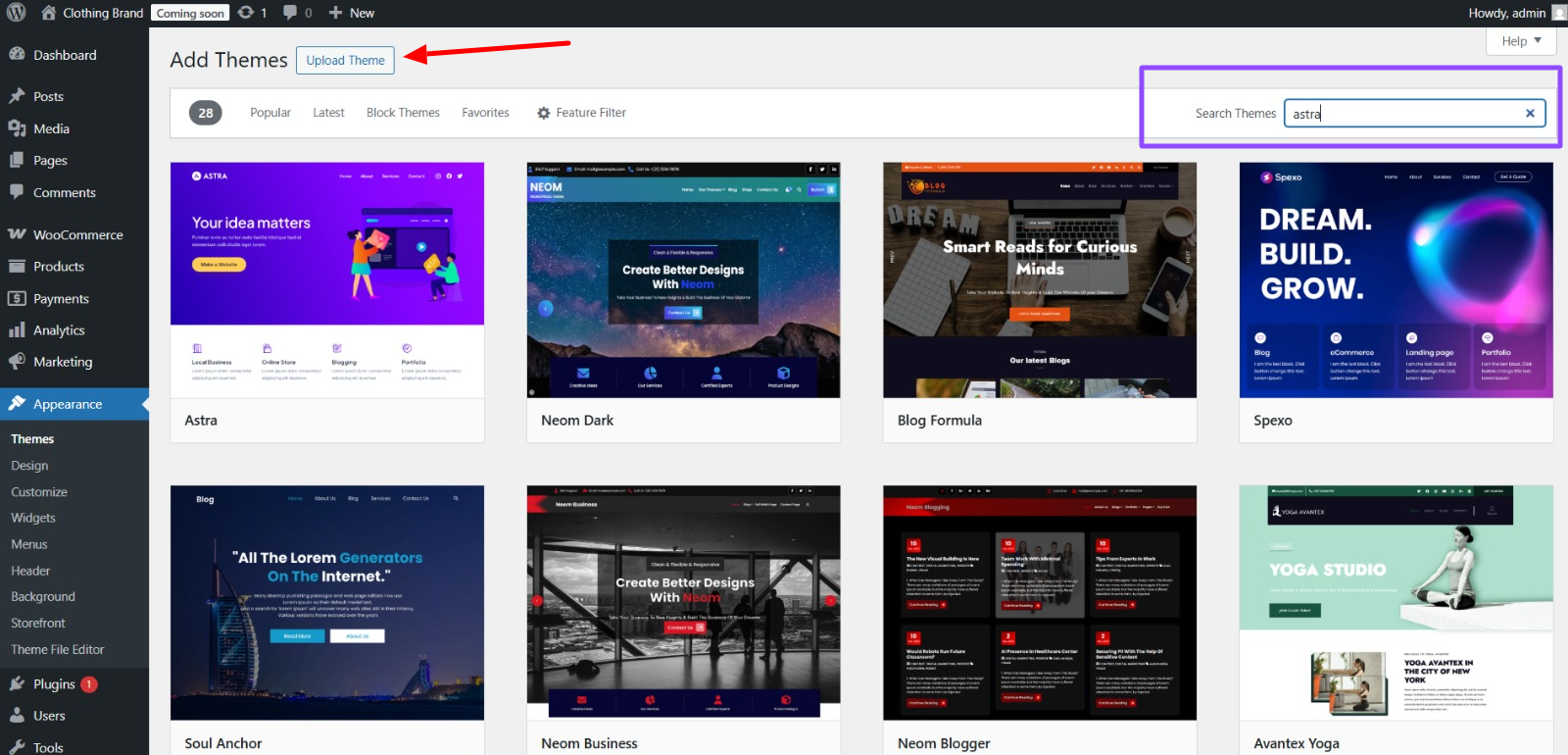Open the New content menu
Screen dimensions: 1568x755
coord(351,13)
